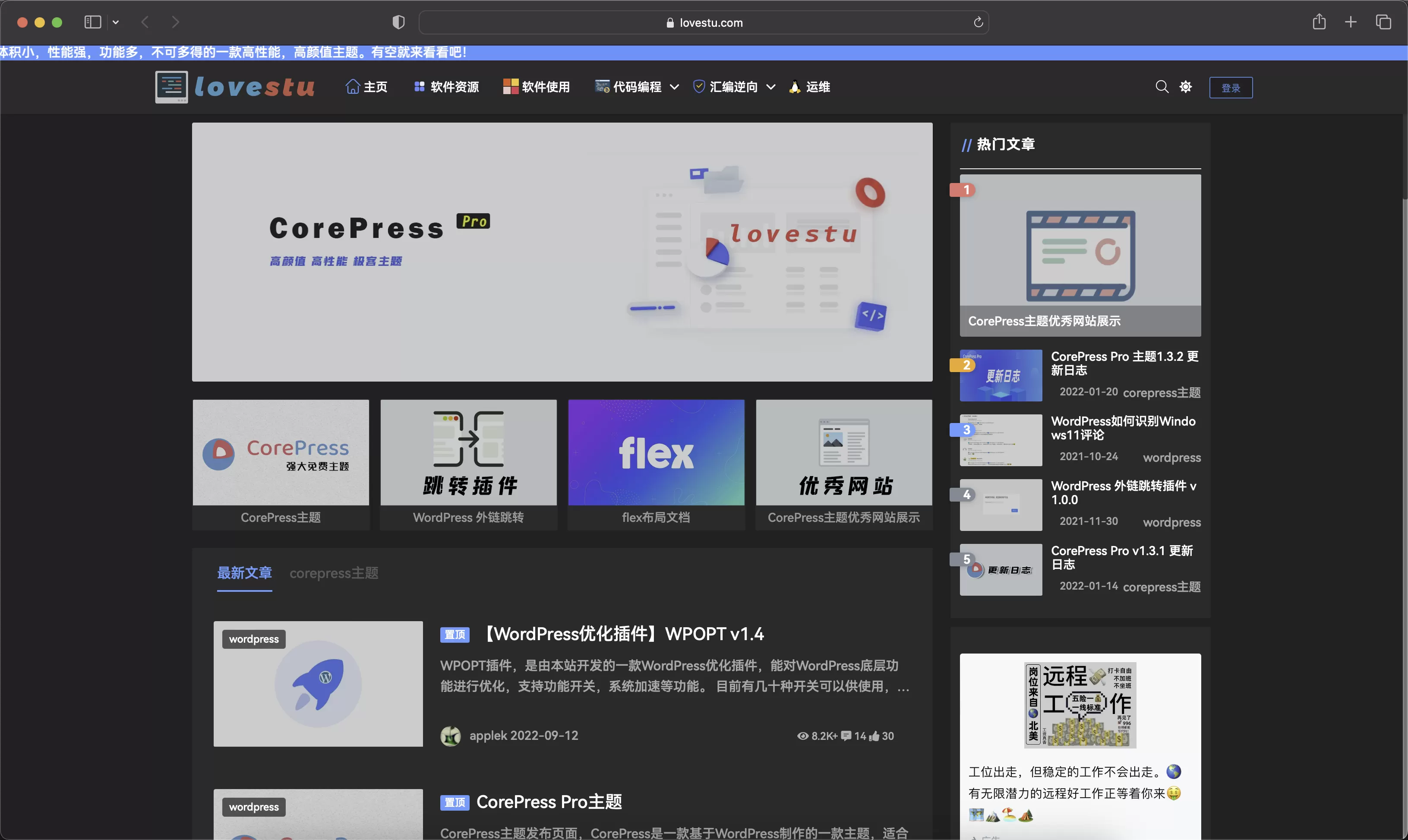
Task: Click the lovestu.com address bar
Action: pyautogui.click(x=704, y=22)
